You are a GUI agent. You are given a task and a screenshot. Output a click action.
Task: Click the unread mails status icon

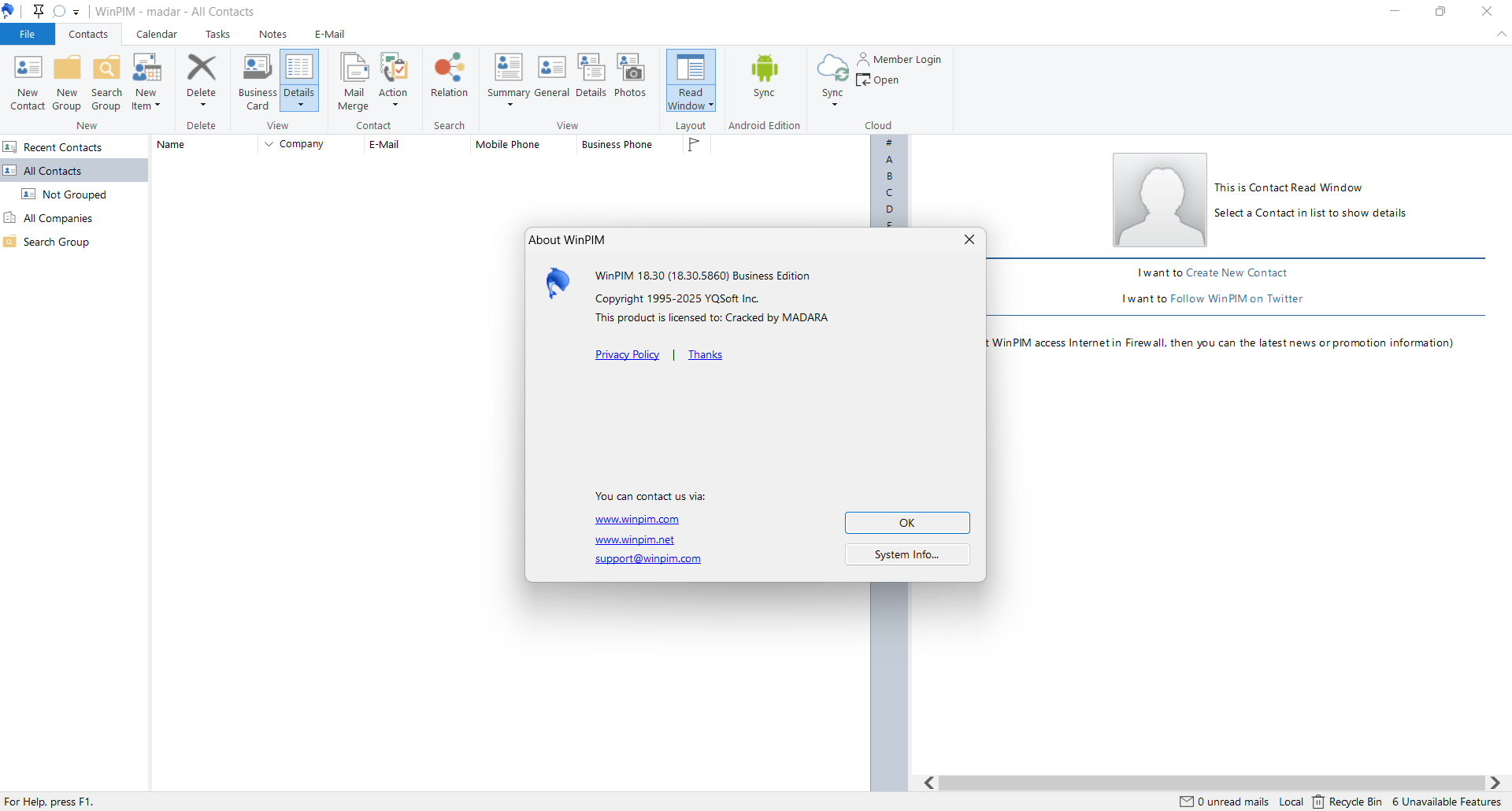pos(1187,802)
